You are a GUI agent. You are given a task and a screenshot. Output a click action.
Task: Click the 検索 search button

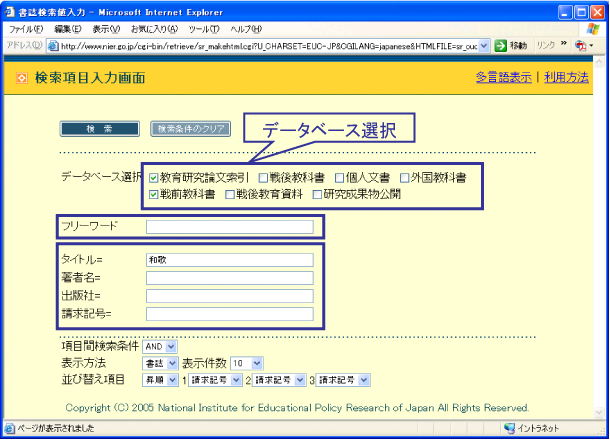tap(100, 129)
